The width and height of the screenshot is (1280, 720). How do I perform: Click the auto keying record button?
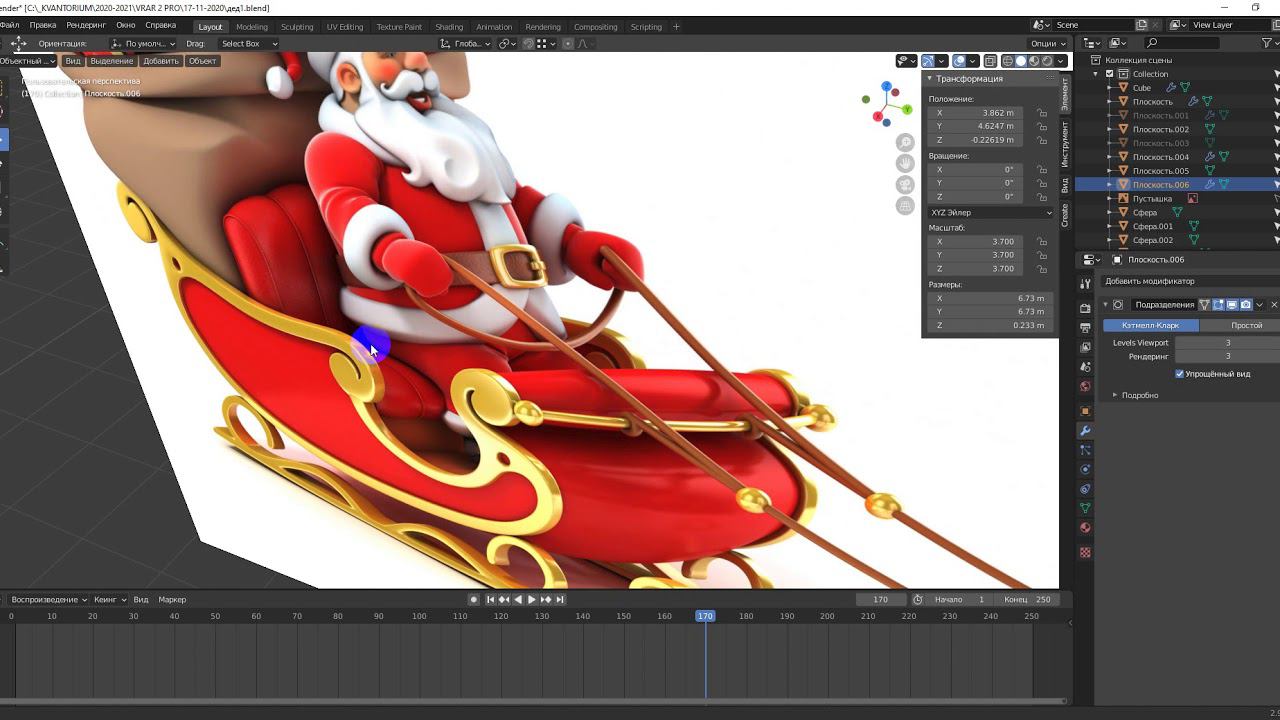pos(474,599)
